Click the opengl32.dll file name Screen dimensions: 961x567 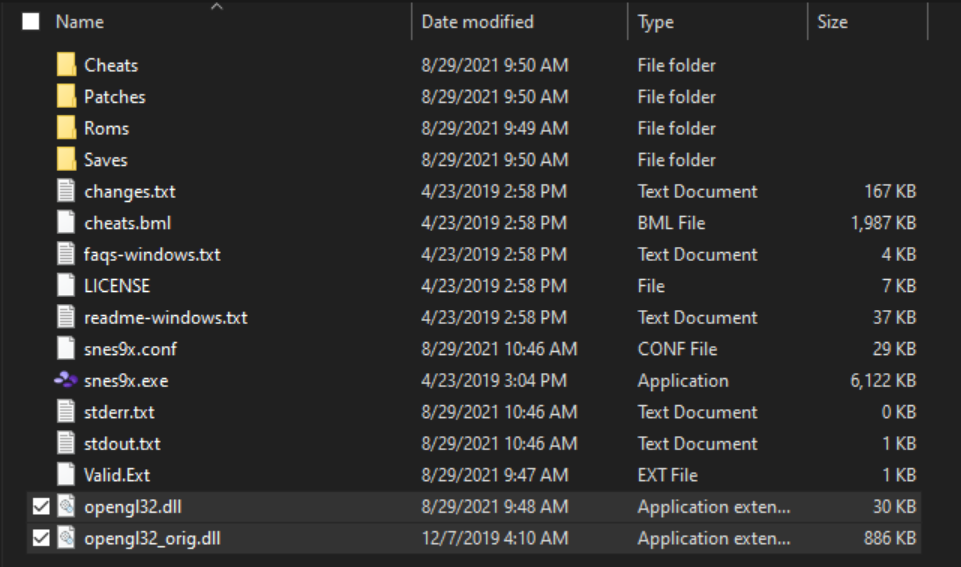point(132,507)
